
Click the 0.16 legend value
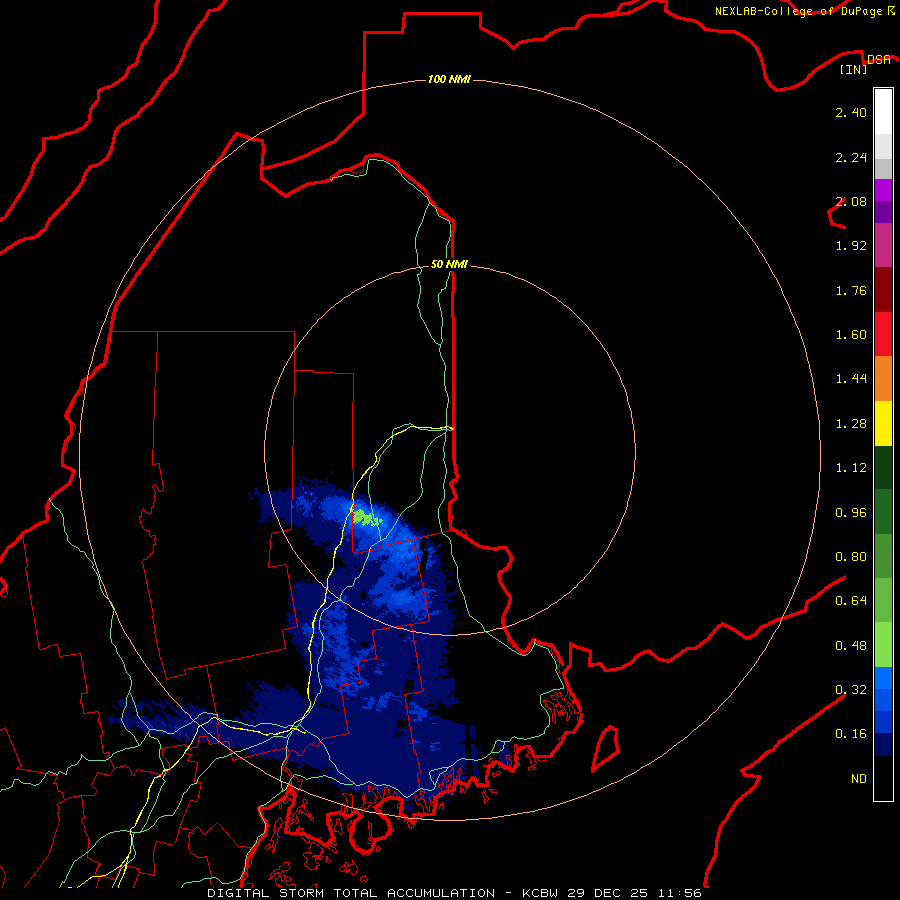(851, 734)
